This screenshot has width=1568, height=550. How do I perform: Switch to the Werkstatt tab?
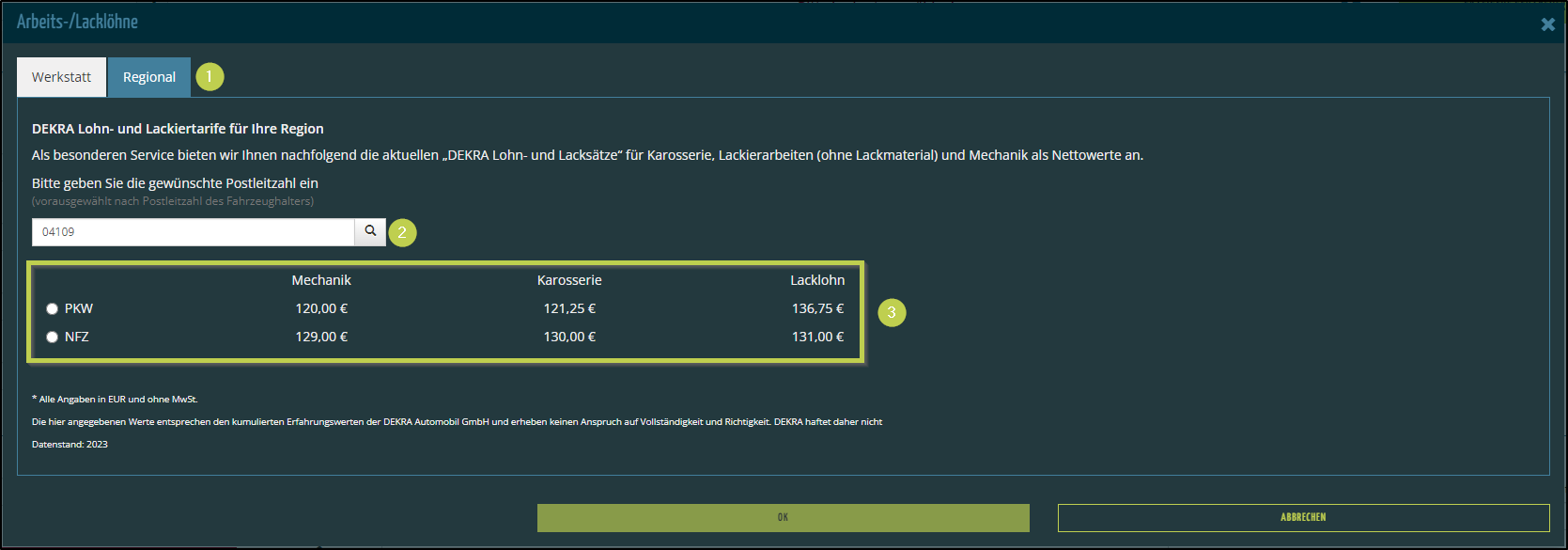coord(61,77)
